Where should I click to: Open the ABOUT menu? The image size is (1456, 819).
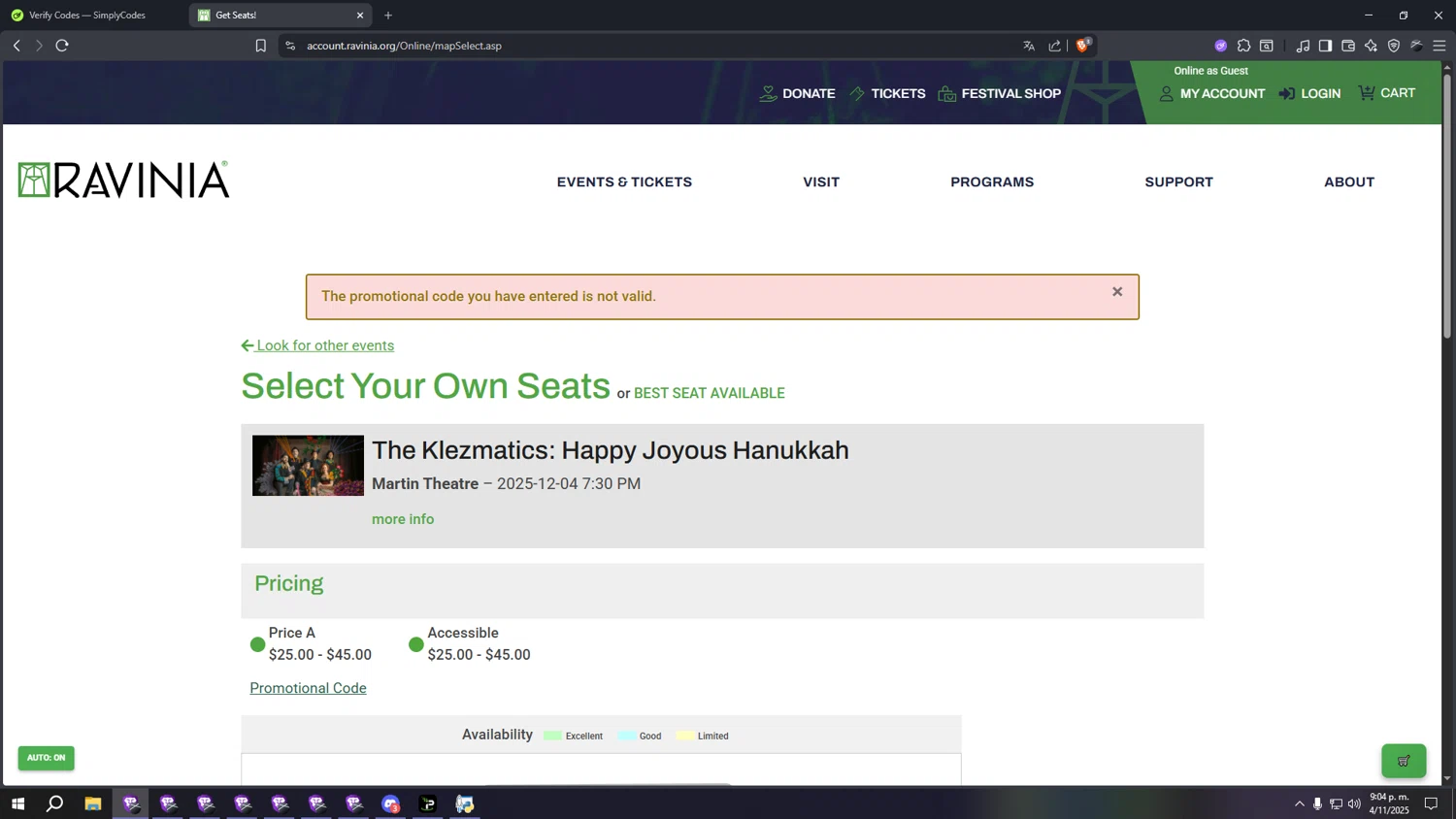[1349, 182]
